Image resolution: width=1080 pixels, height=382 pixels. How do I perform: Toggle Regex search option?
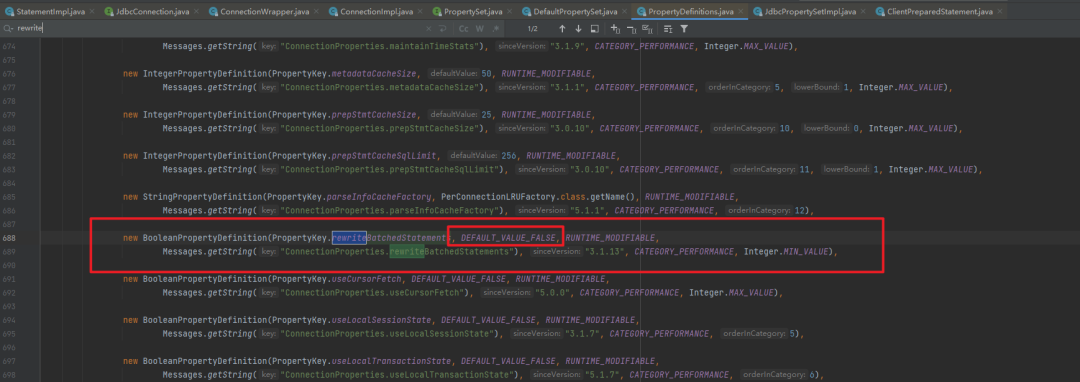496,29
